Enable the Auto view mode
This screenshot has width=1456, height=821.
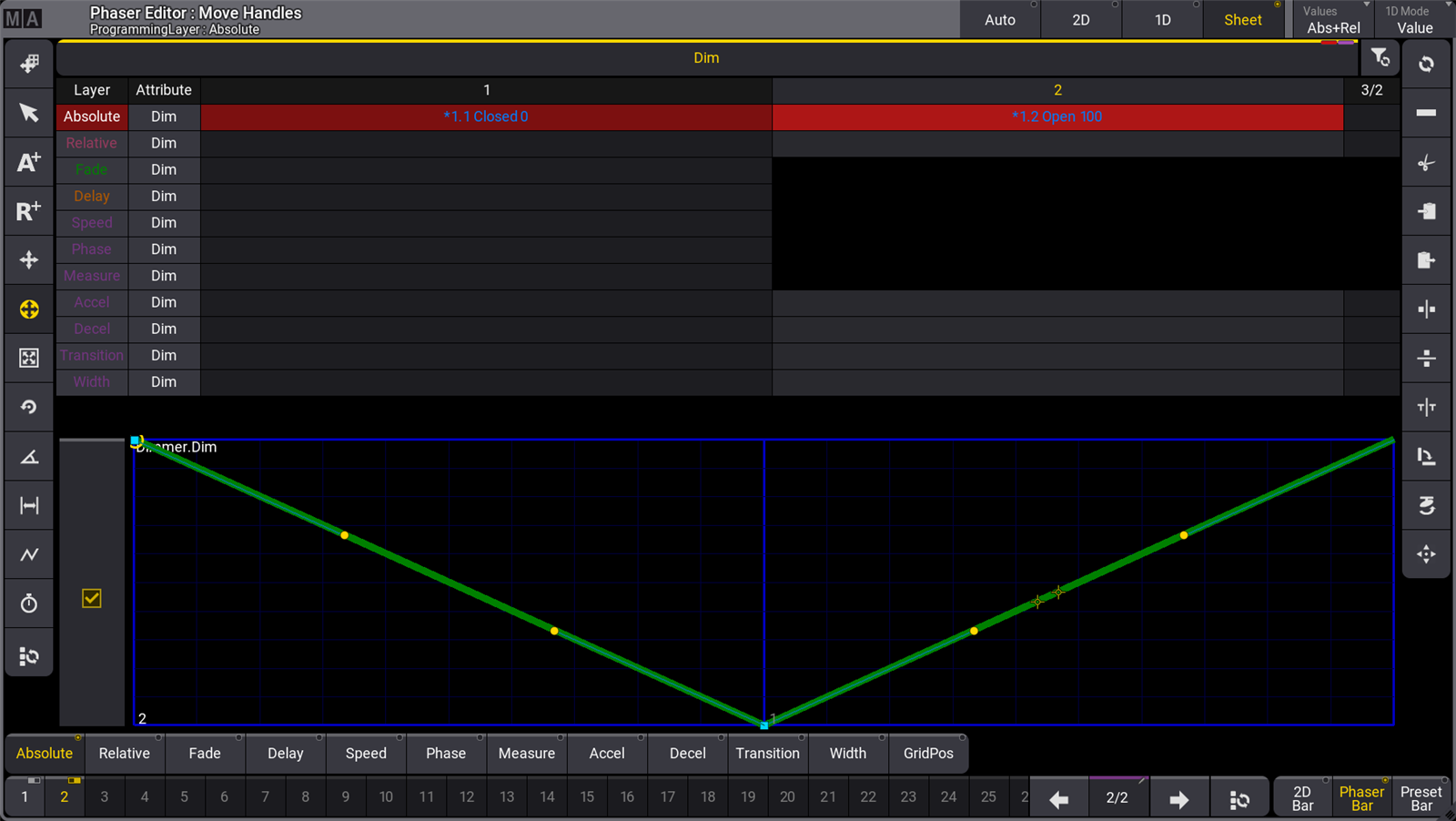pos(999,20)
